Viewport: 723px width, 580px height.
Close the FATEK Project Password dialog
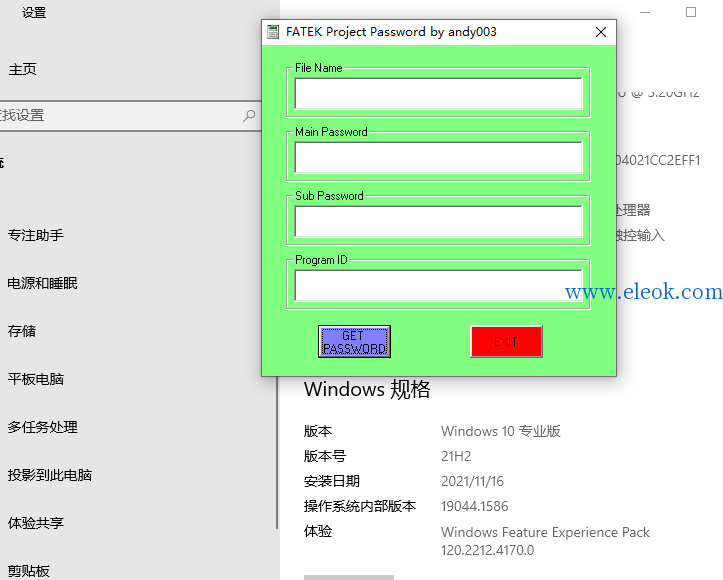(601, 32)
